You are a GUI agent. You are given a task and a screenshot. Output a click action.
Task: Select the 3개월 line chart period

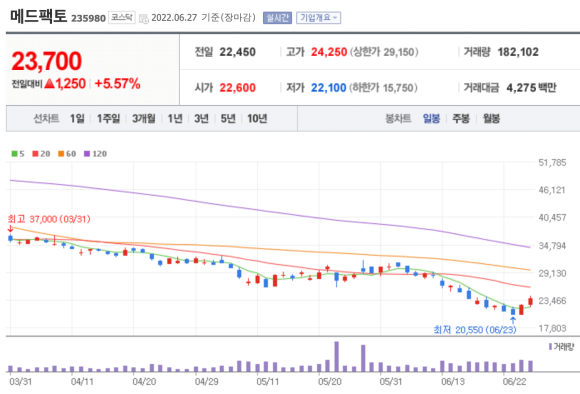(x=144, y=119)
